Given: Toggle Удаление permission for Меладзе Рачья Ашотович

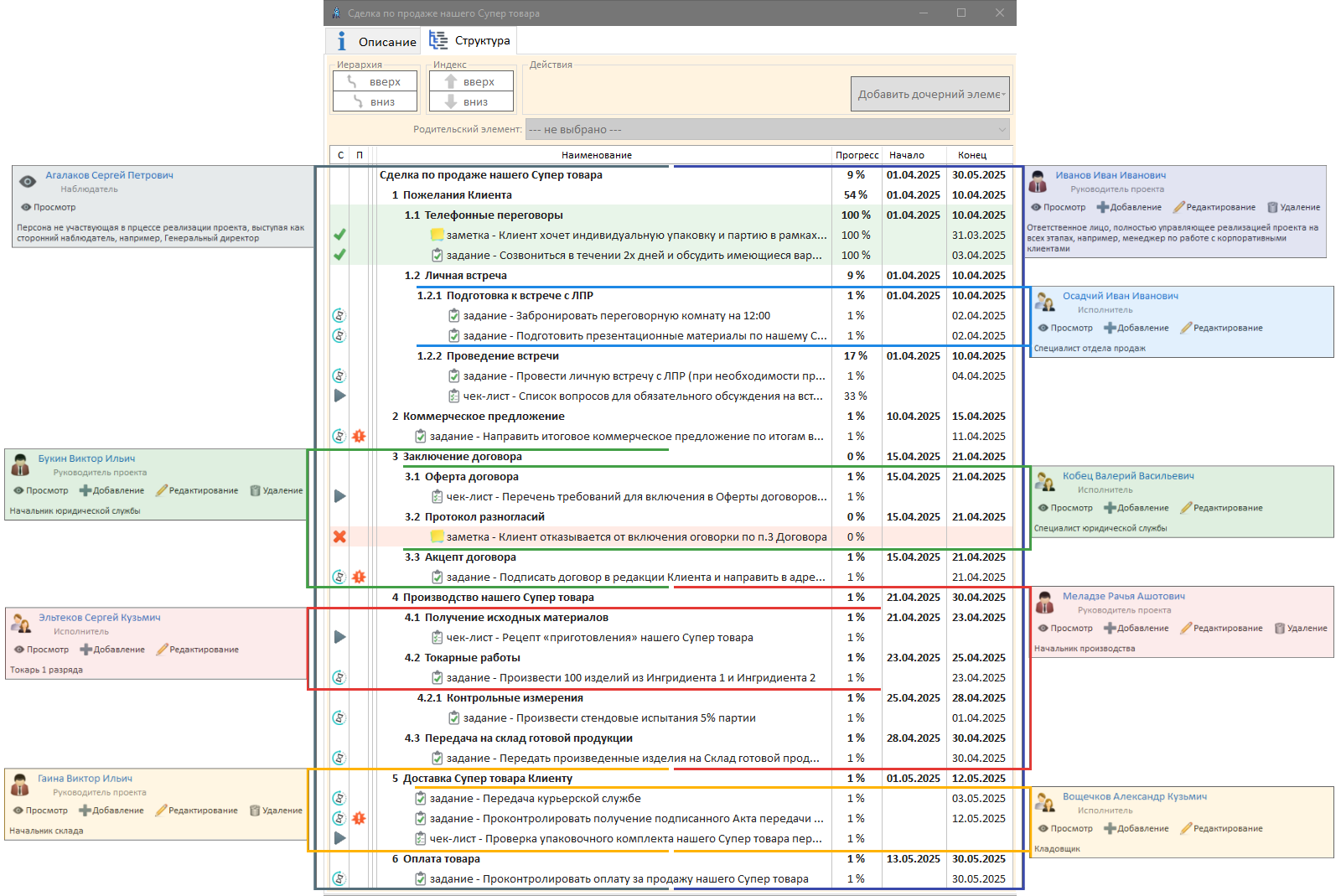Looking at the screenshot, I should [1300, 628].
